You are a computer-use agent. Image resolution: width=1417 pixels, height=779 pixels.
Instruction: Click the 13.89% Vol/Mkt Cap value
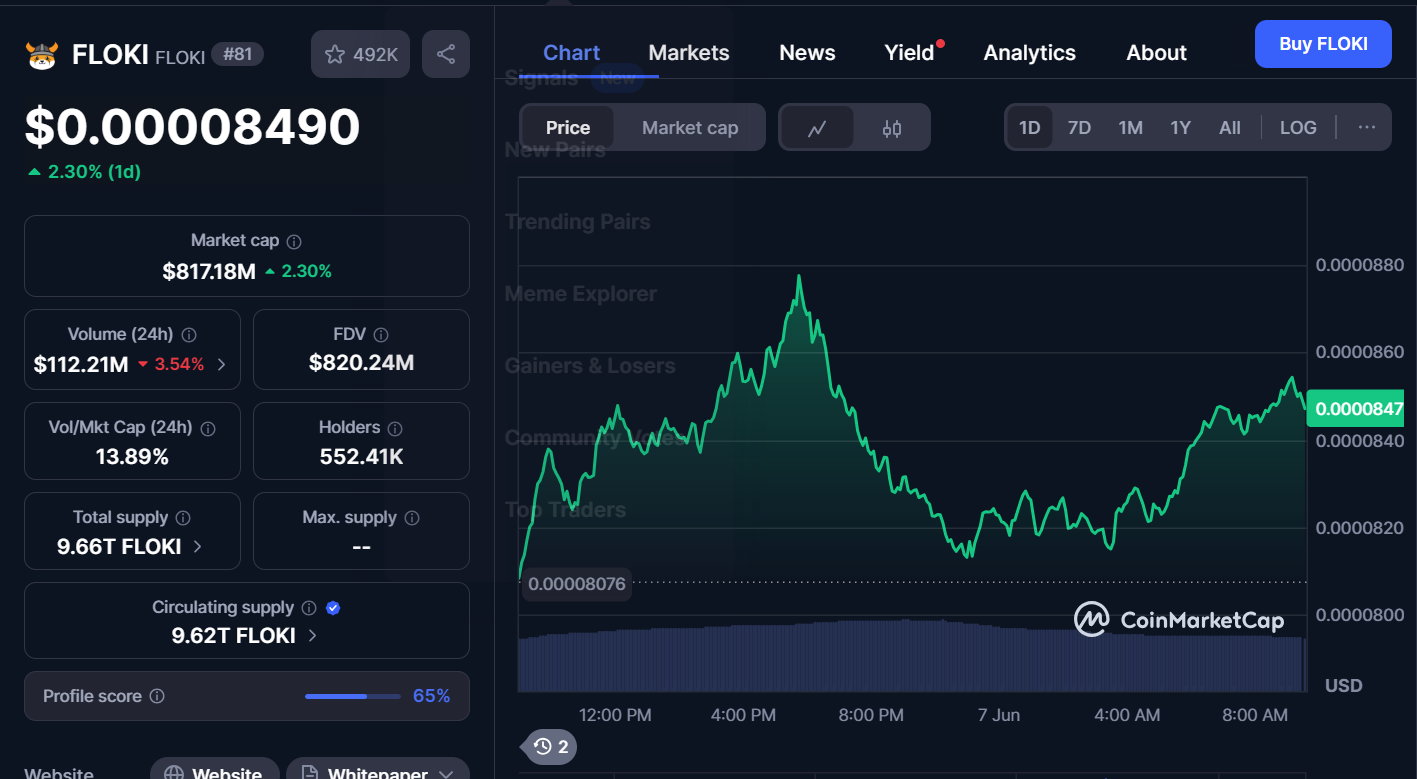coord(132,457)
